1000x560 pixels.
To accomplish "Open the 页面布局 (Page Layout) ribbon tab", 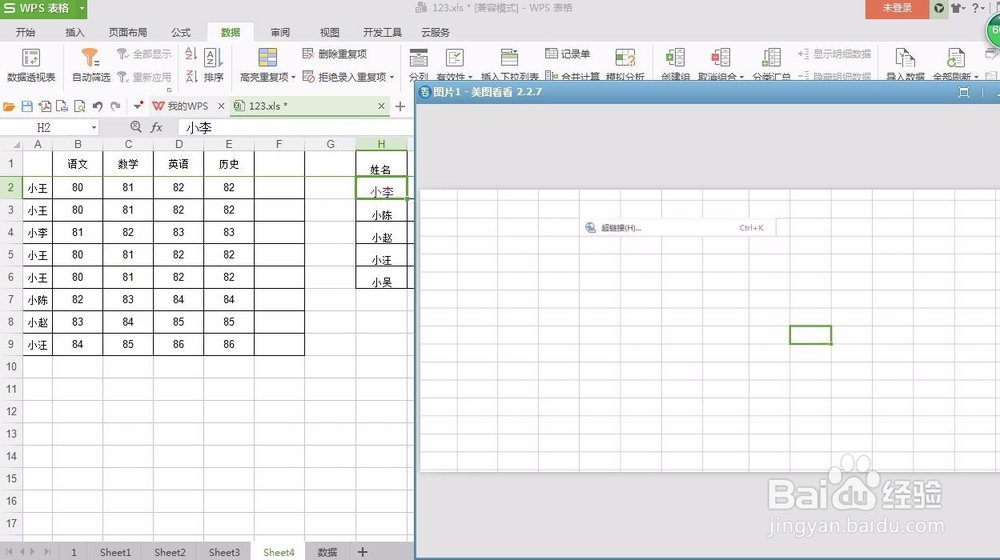I will [128, 33].
